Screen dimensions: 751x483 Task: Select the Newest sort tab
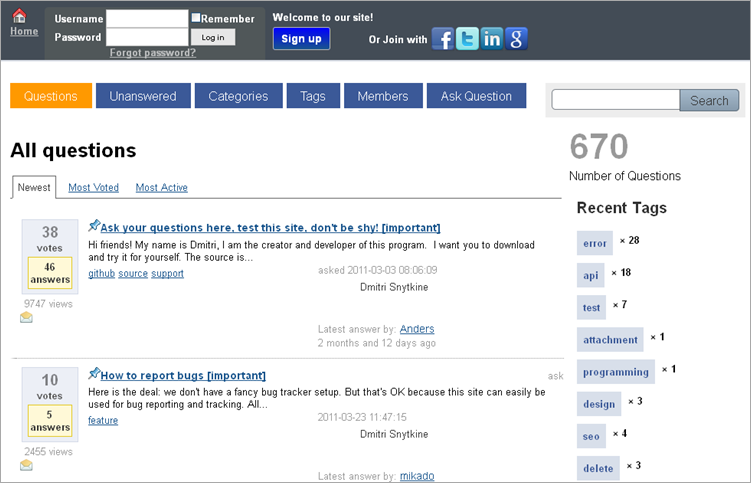pyautogui.click(x=34, y=187)
